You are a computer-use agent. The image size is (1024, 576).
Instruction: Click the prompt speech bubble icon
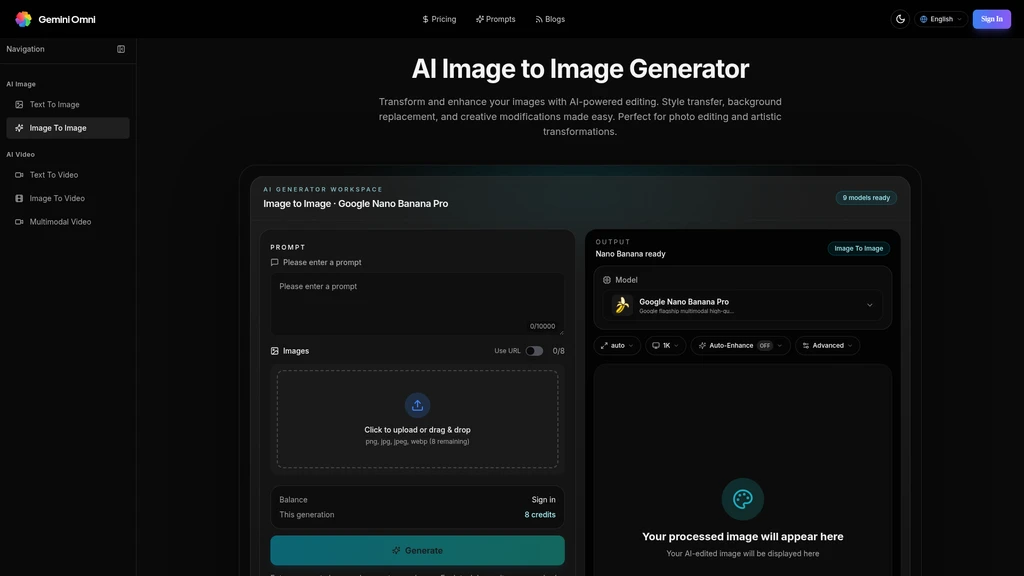click(x=274, y=263)
